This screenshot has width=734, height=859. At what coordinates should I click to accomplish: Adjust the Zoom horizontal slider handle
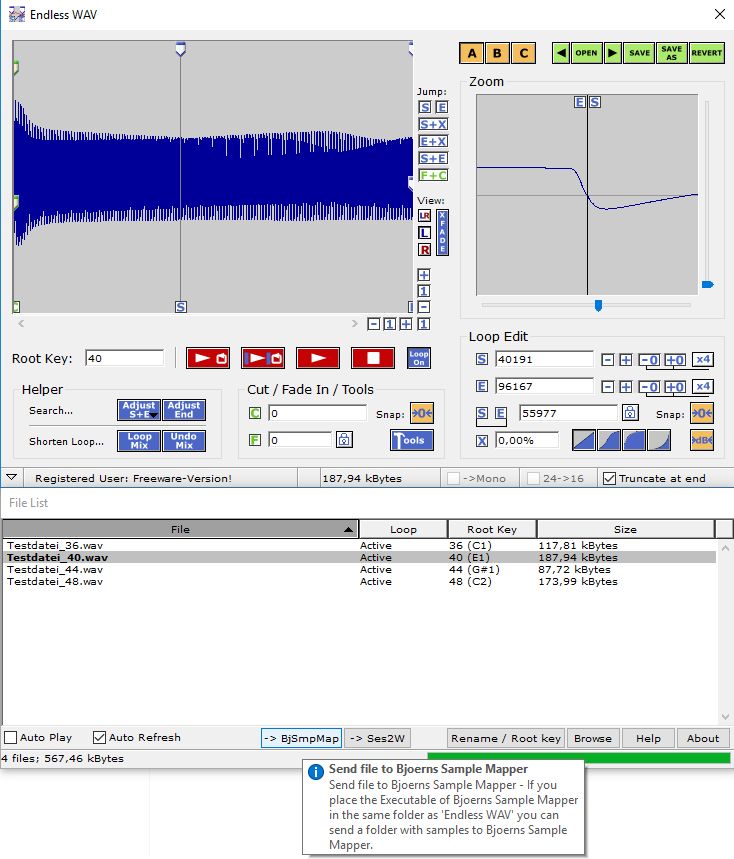pos(598,305)
